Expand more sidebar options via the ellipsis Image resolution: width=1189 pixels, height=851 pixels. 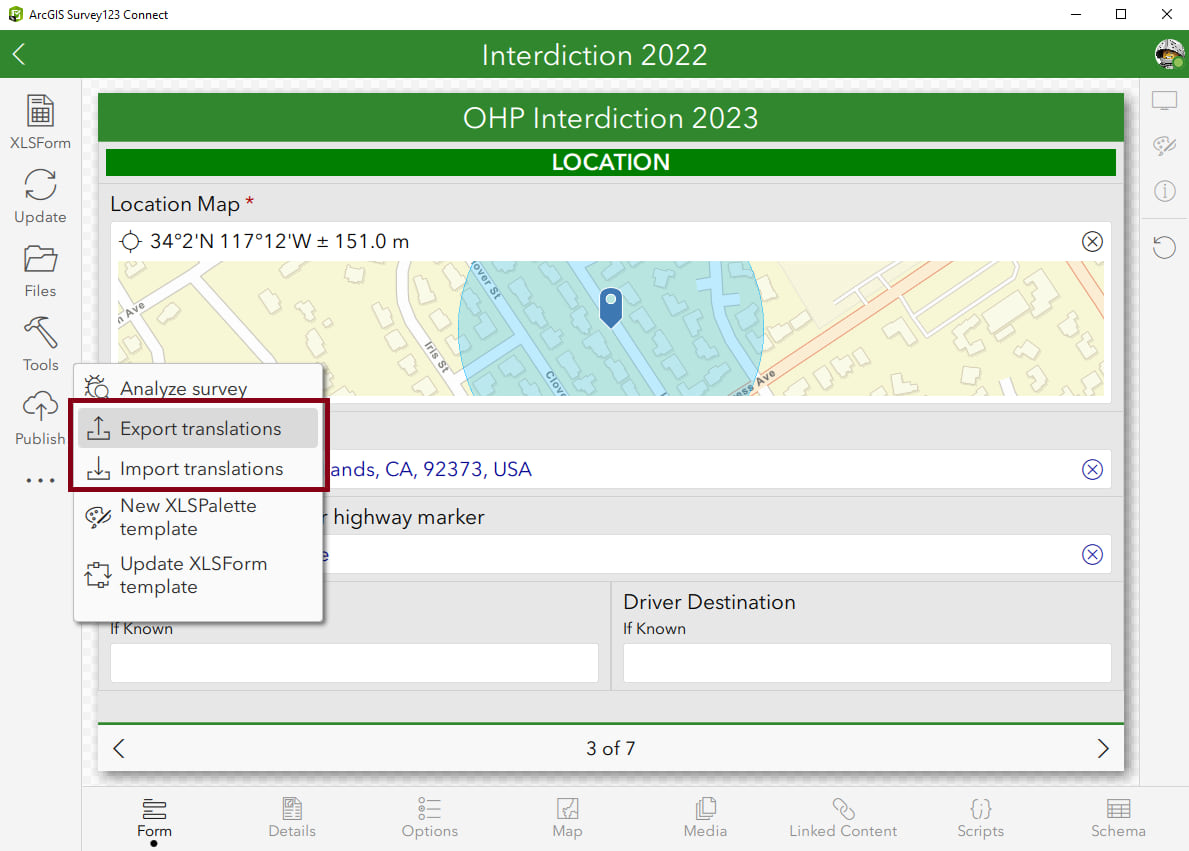[x=40, y=479]
